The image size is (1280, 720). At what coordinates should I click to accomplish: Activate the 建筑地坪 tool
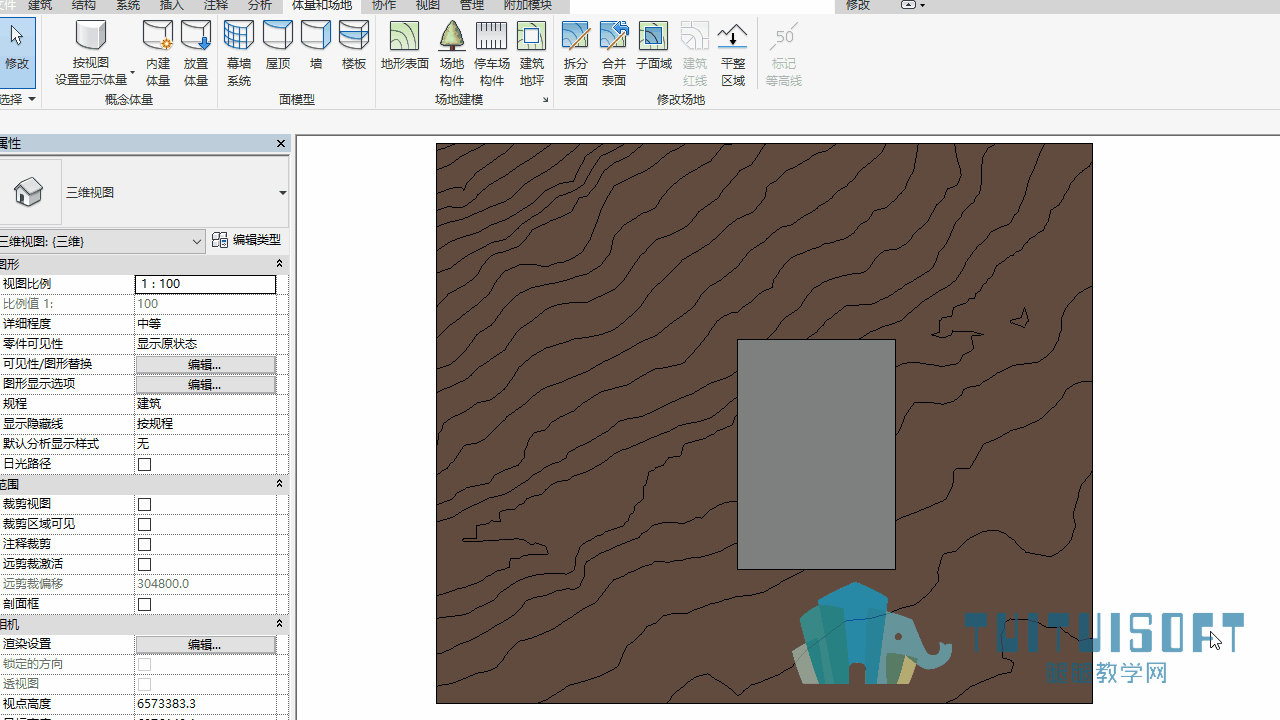532,53
